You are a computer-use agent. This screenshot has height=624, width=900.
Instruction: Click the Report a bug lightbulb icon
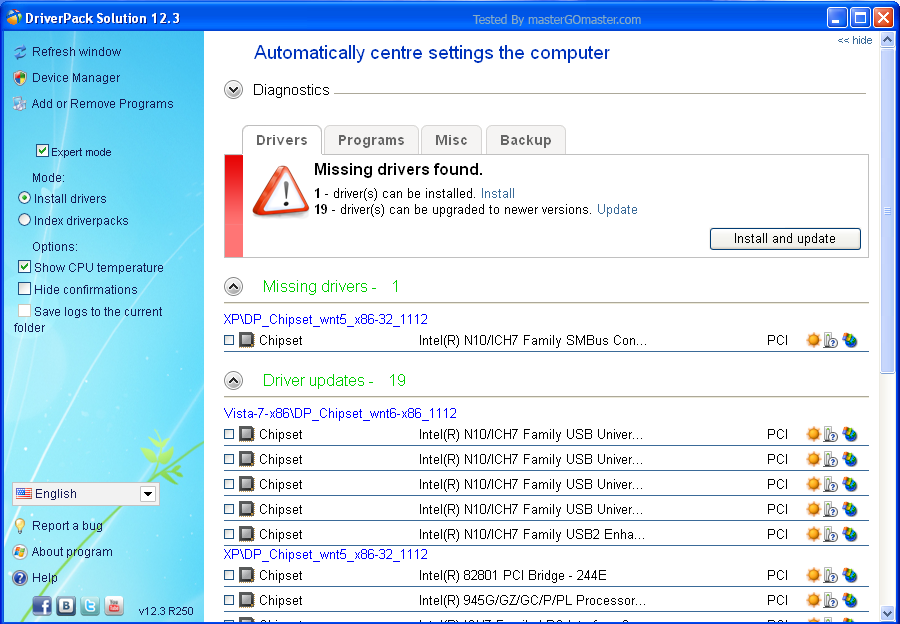pos(20,526)
